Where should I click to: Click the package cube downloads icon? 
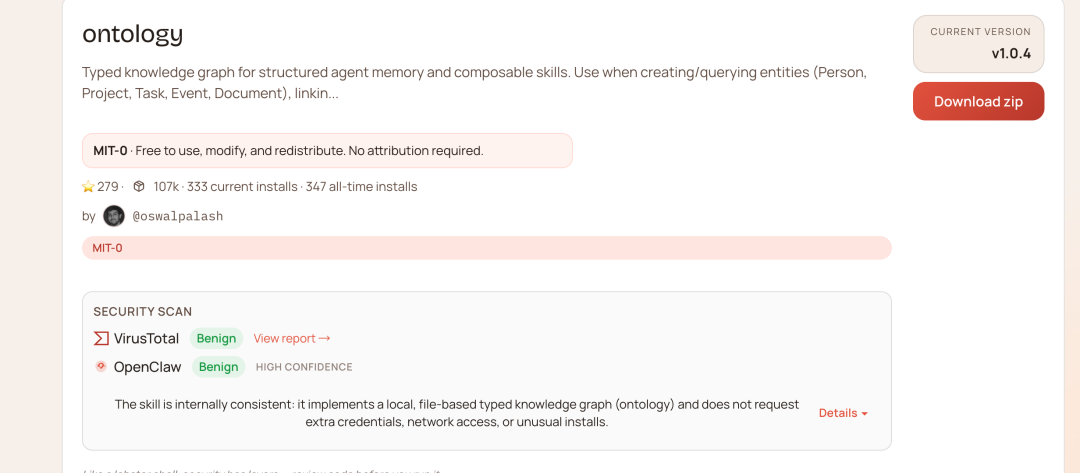tap(139, 187)
